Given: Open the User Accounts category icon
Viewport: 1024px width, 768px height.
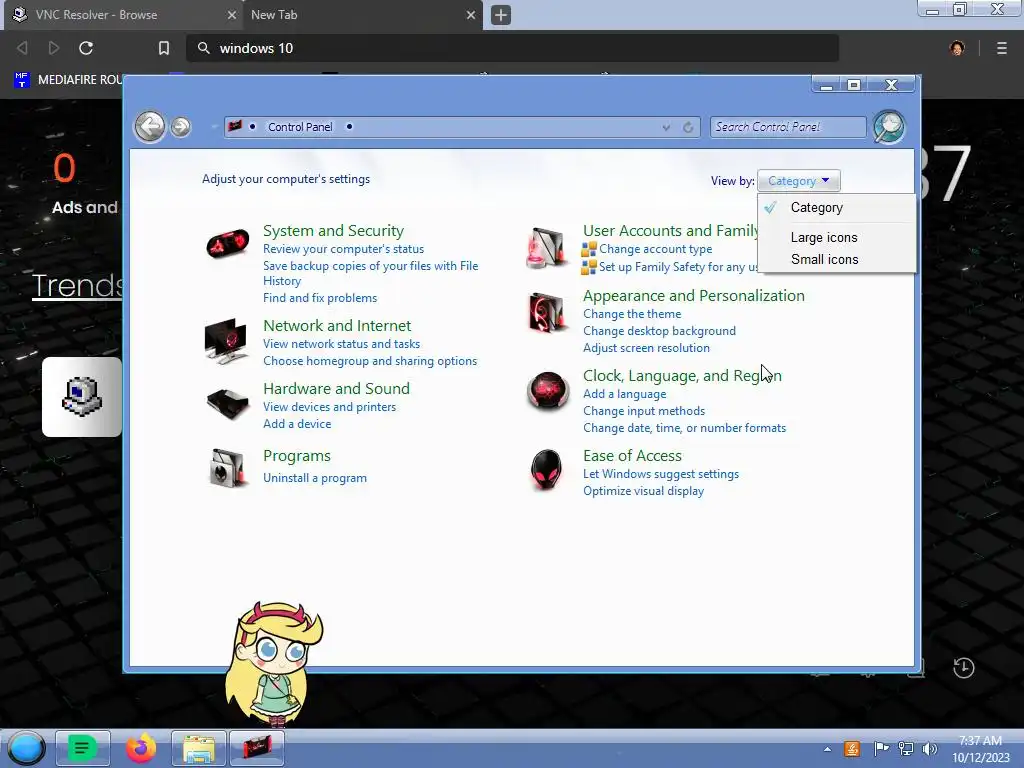Looking at the screenshot, I should click(x=547, y=248).
